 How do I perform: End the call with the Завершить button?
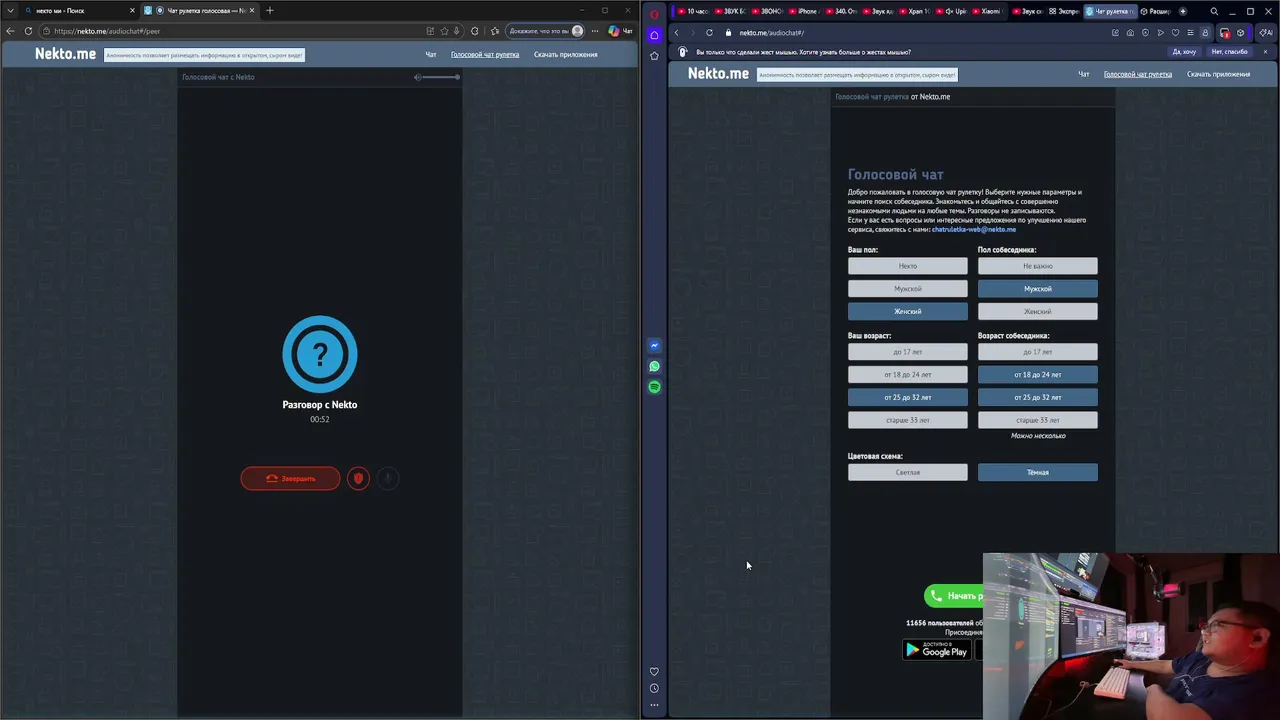(x=290, y=478)
